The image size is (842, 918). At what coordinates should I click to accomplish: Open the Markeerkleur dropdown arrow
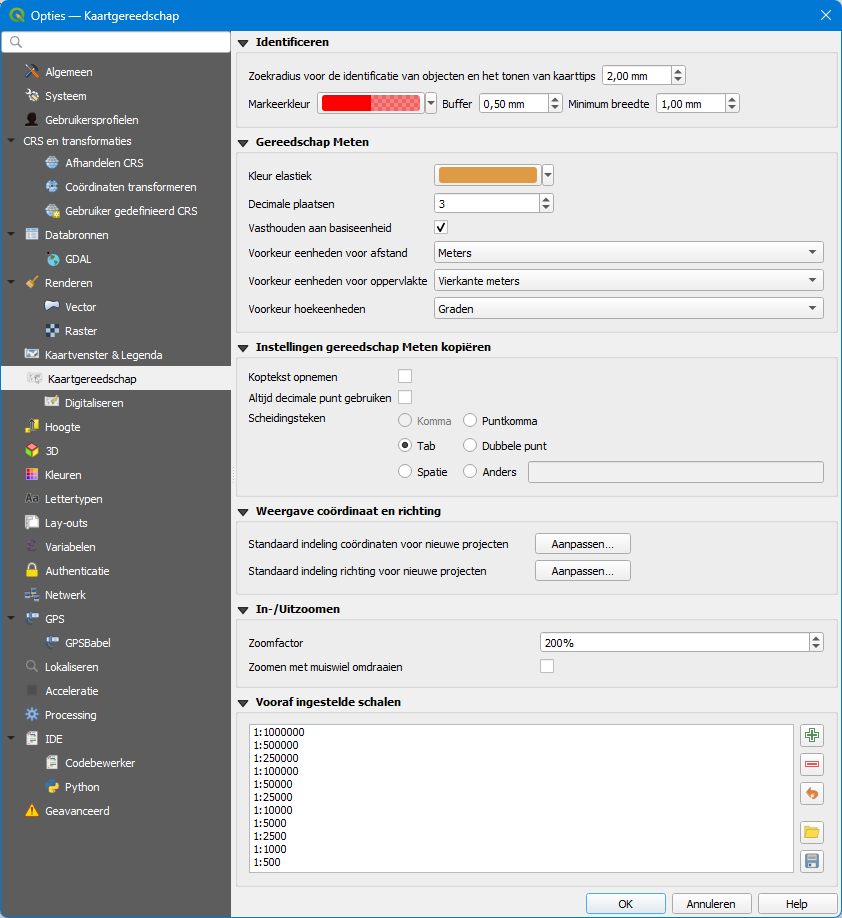click(x=431, y=104)
